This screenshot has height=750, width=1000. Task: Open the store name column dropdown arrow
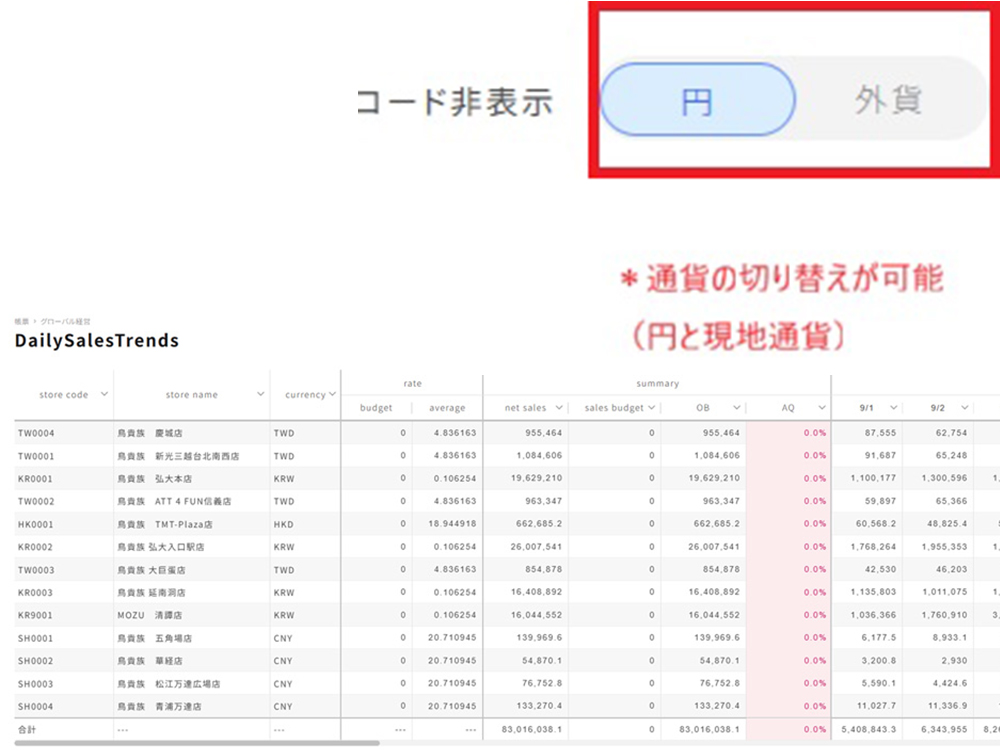point(261,394)
